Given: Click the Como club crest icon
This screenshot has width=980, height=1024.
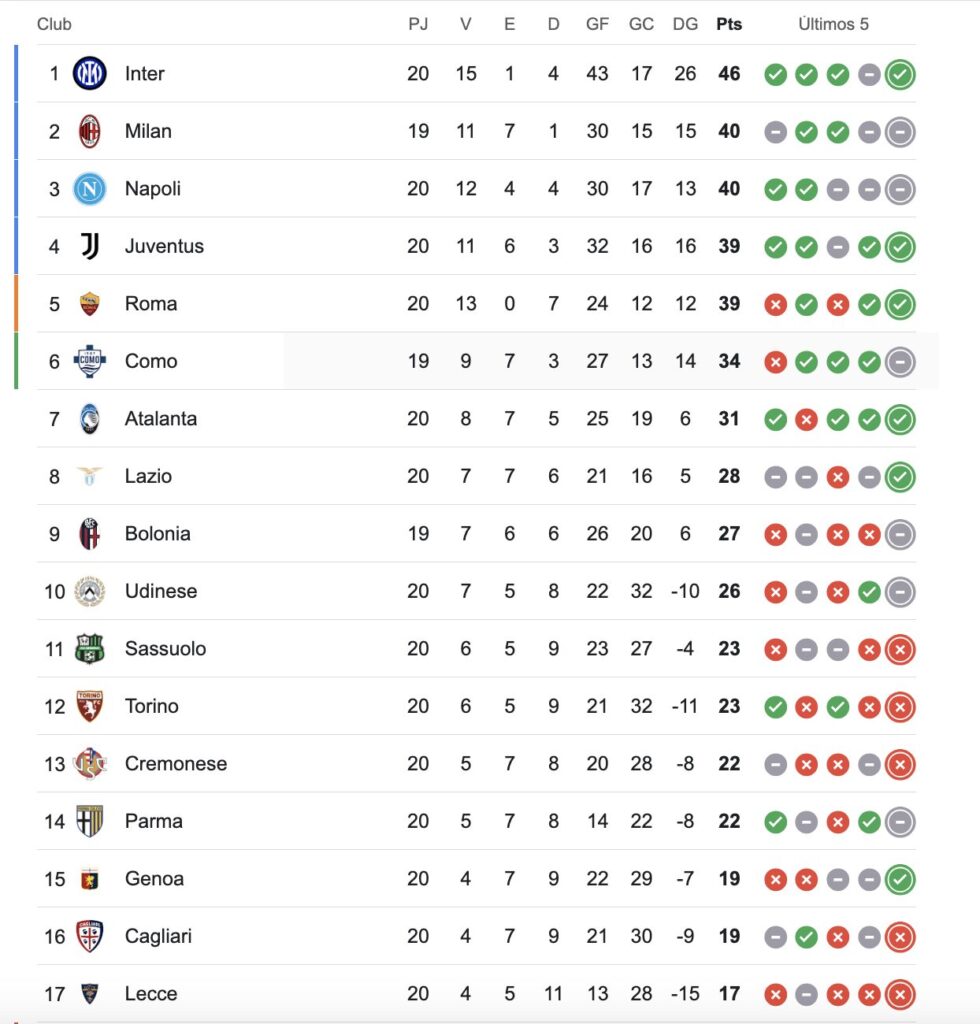Looking at the screenshot, I should point(90,361).
